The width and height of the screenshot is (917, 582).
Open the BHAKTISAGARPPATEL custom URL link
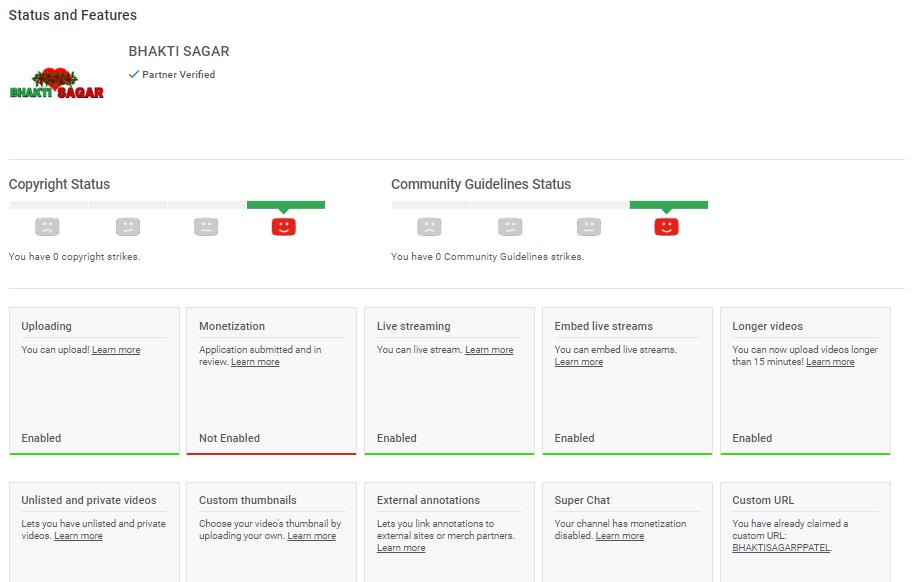pyautogui.click(x=781, y=548)
